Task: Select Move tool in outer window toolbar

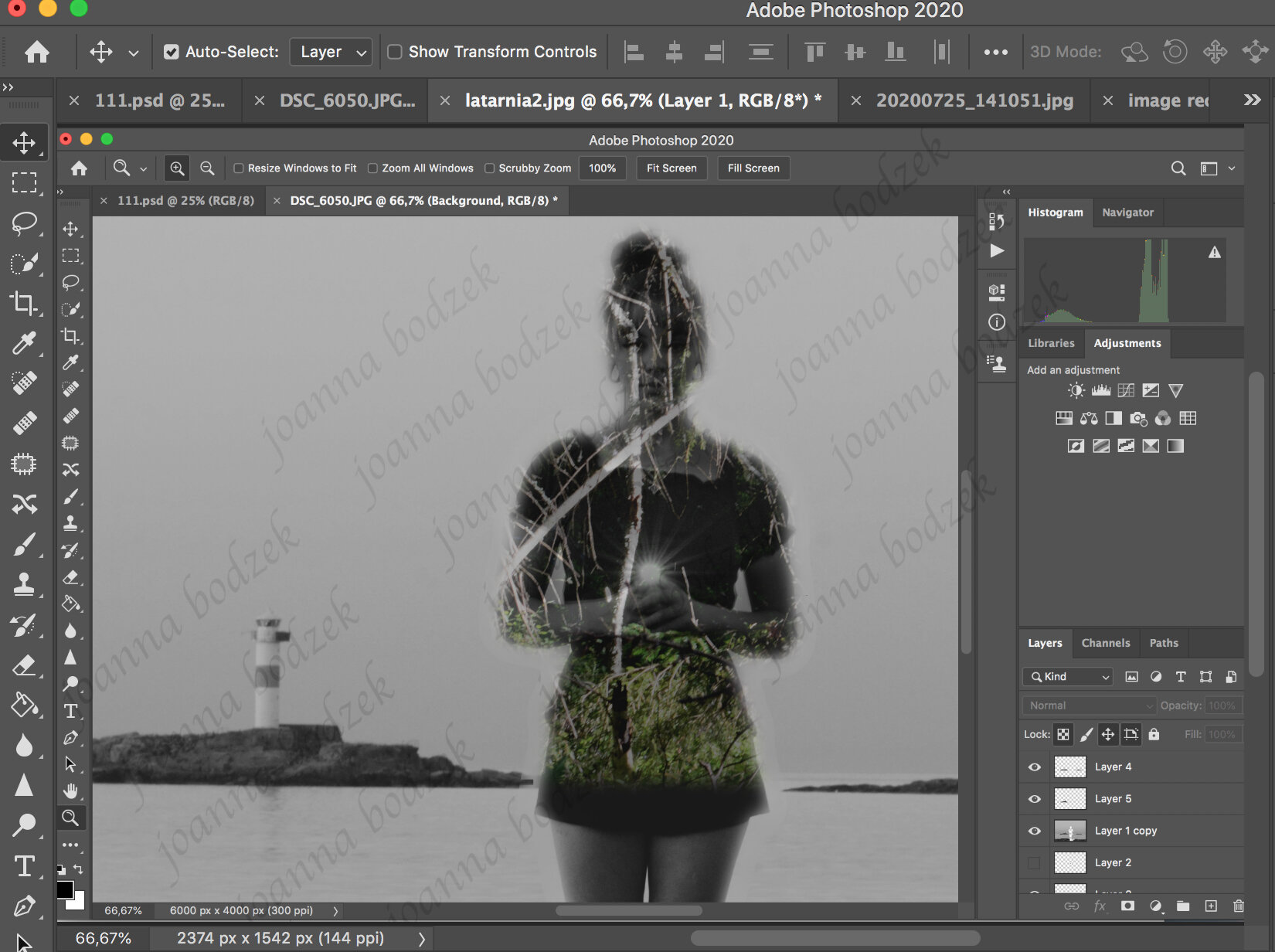Action: pos(24,143)
